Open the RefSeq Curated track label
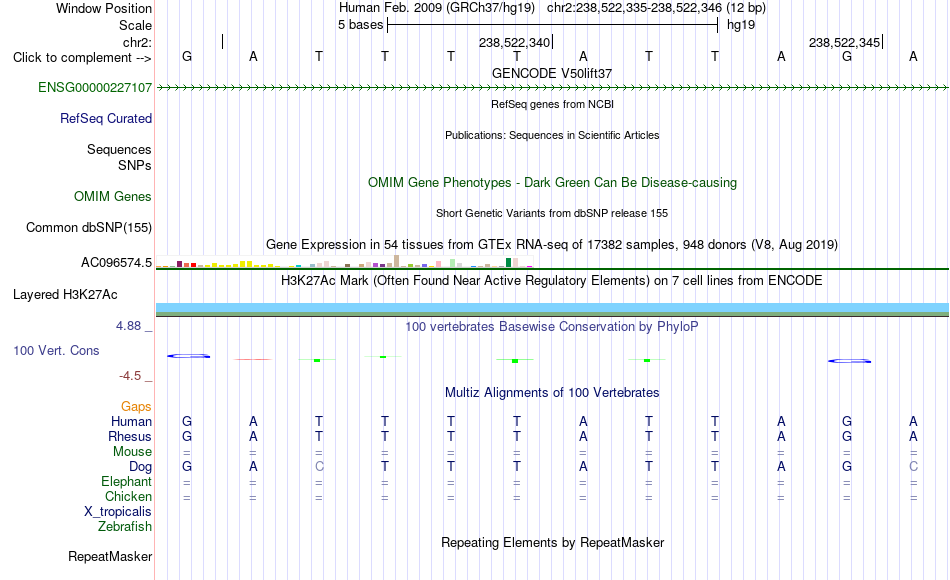Viewport: 950px width, 580px height. (x=105, y=118)
